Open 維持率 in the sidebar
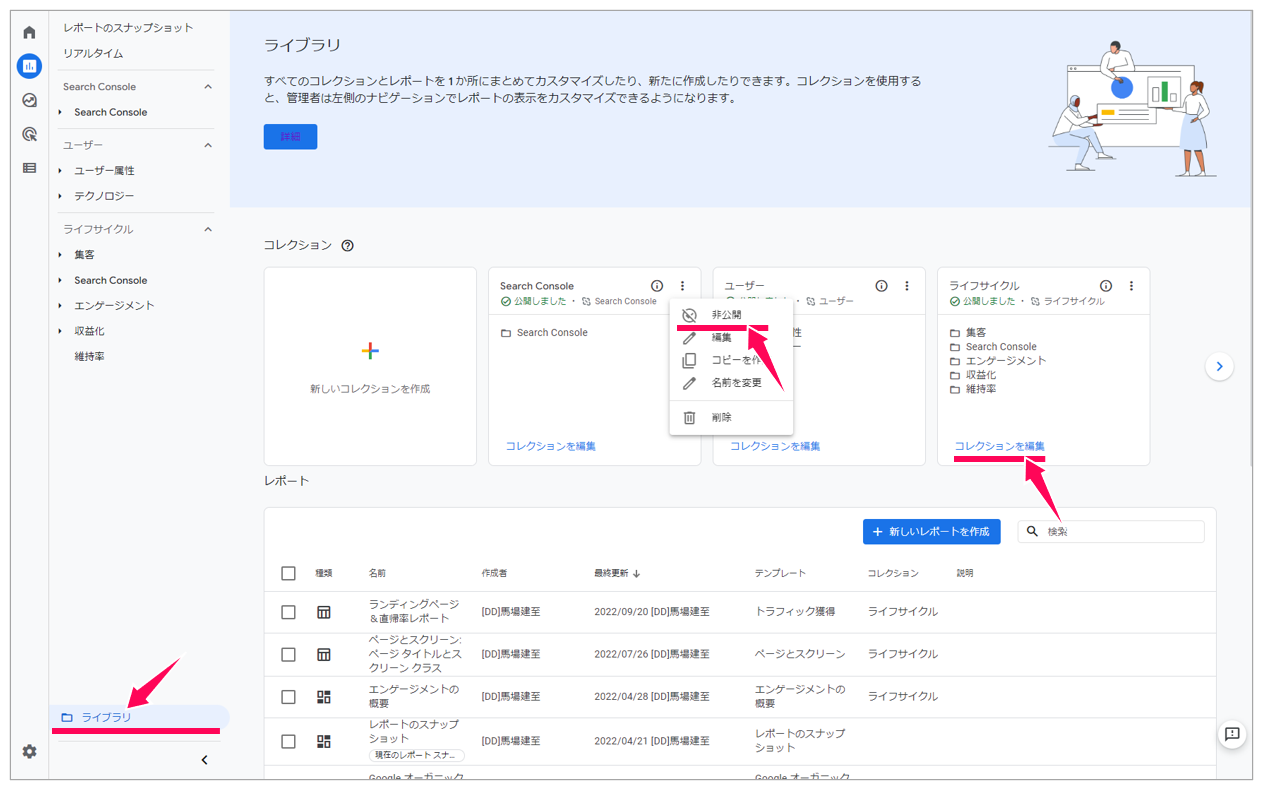The width and height of the screenshot is (1263, 788). point(89,356)
